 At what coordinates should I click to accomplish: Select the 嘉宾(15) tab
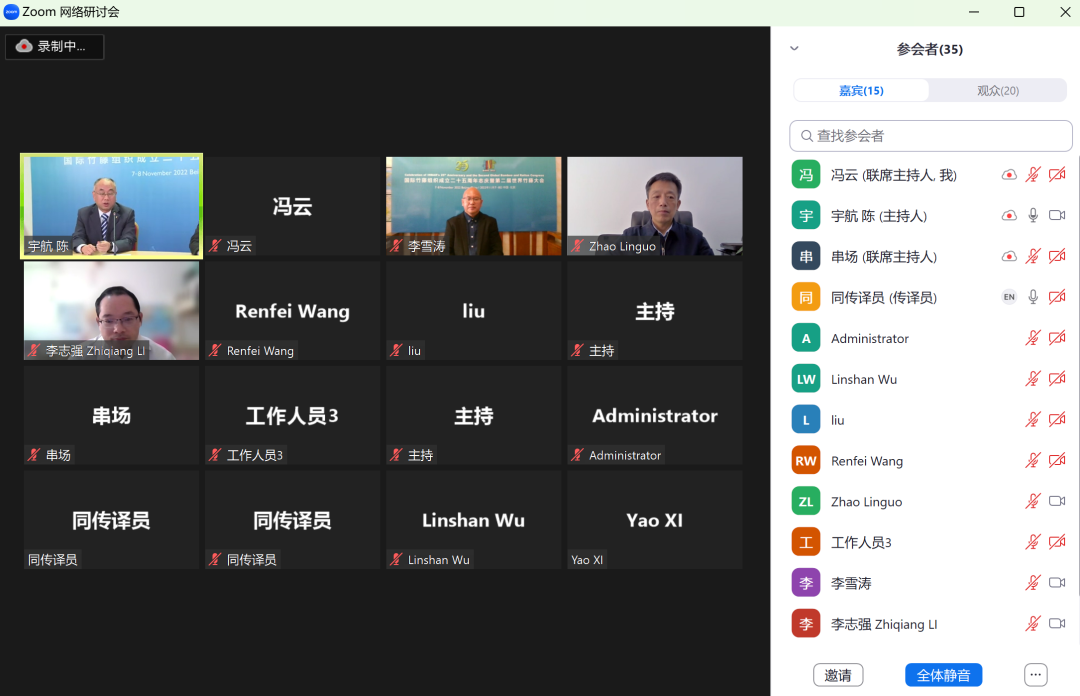pyautogui.click(x=861, y=89)
